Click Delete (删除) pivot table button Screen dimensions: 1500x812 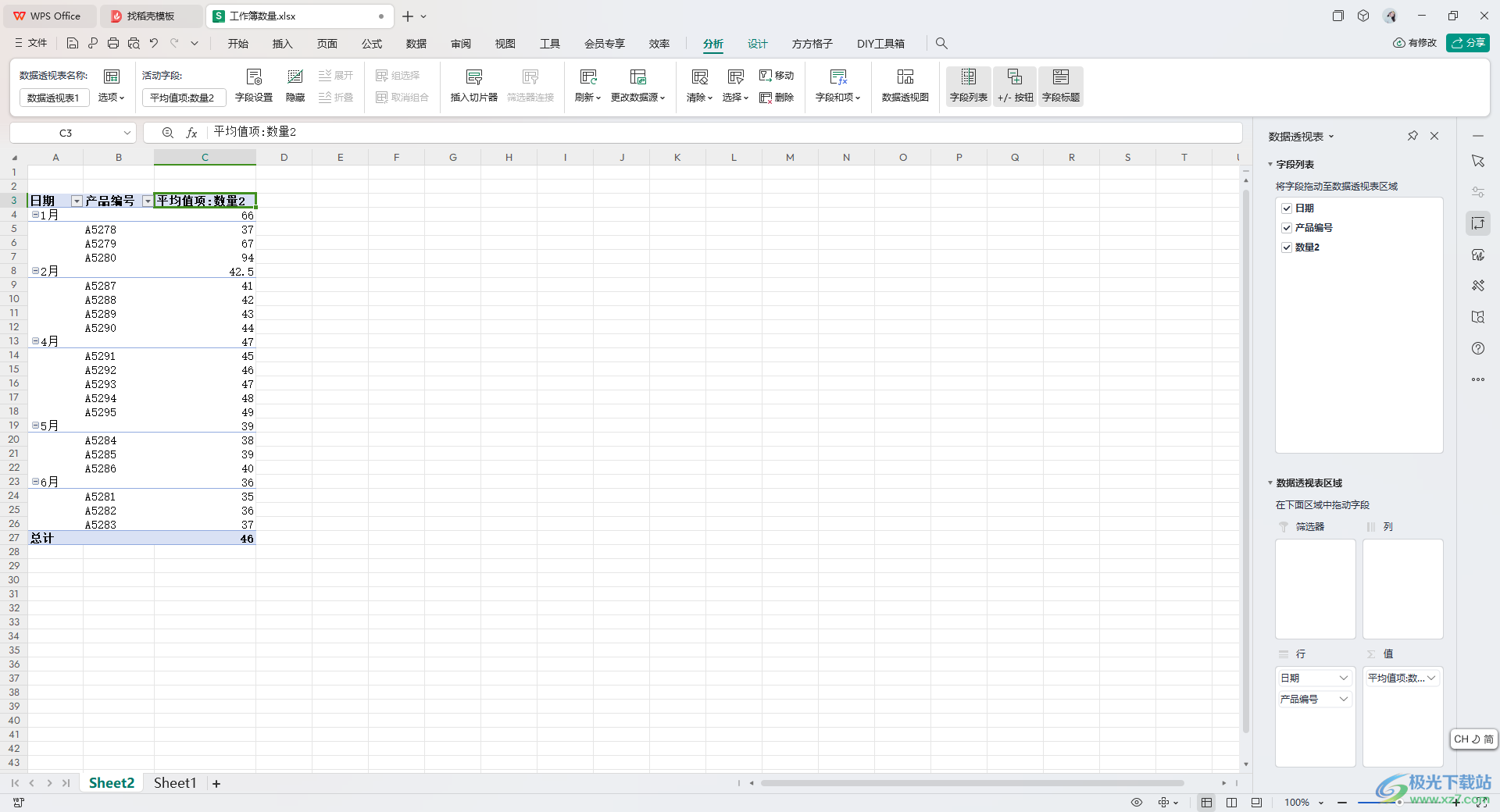(x=777, y=98)
